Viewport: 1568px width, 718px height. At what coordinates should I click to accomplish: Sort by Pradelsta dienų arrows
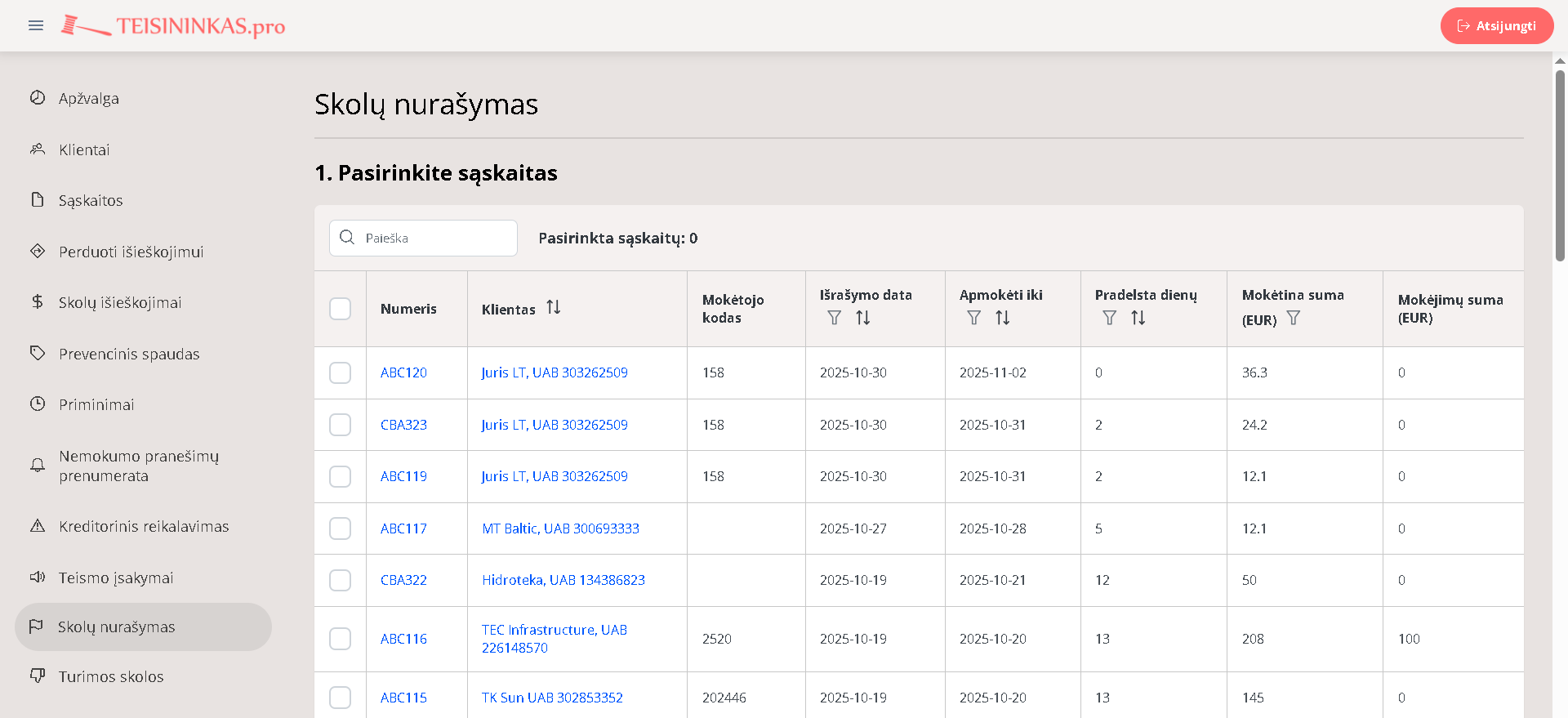click(1138, 318)
